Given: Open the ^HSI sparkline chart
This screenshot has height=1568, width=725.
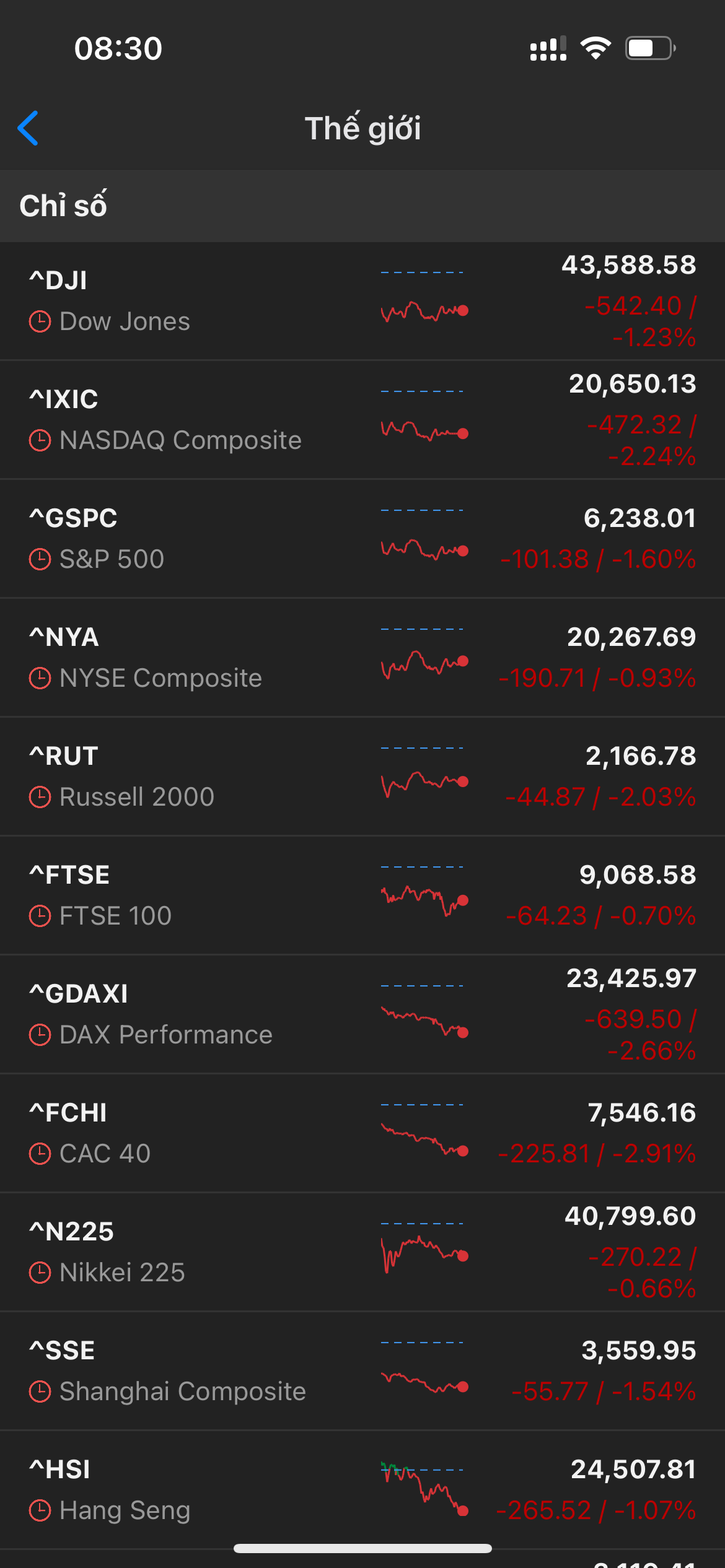Looking at the screenshot, I should click(x=424, y=1489).
